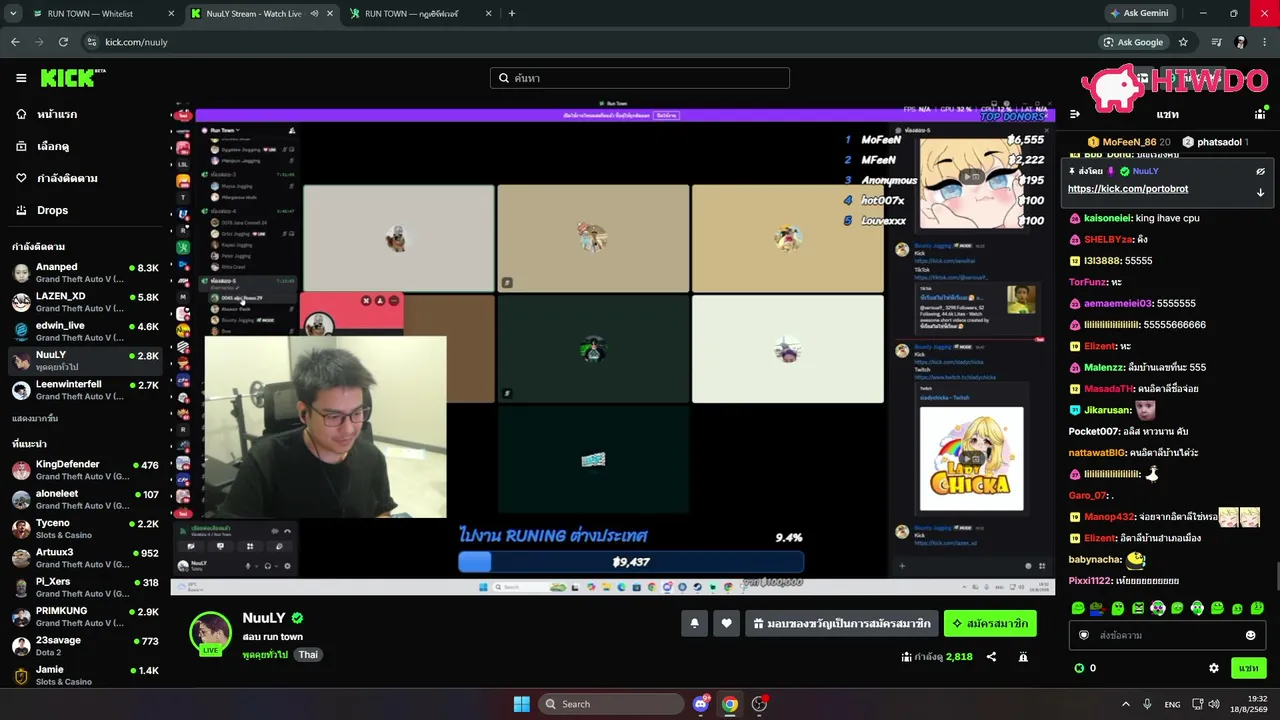Click the chat identity shield icon
The image size is (1280, 720).
point(1083,635)
